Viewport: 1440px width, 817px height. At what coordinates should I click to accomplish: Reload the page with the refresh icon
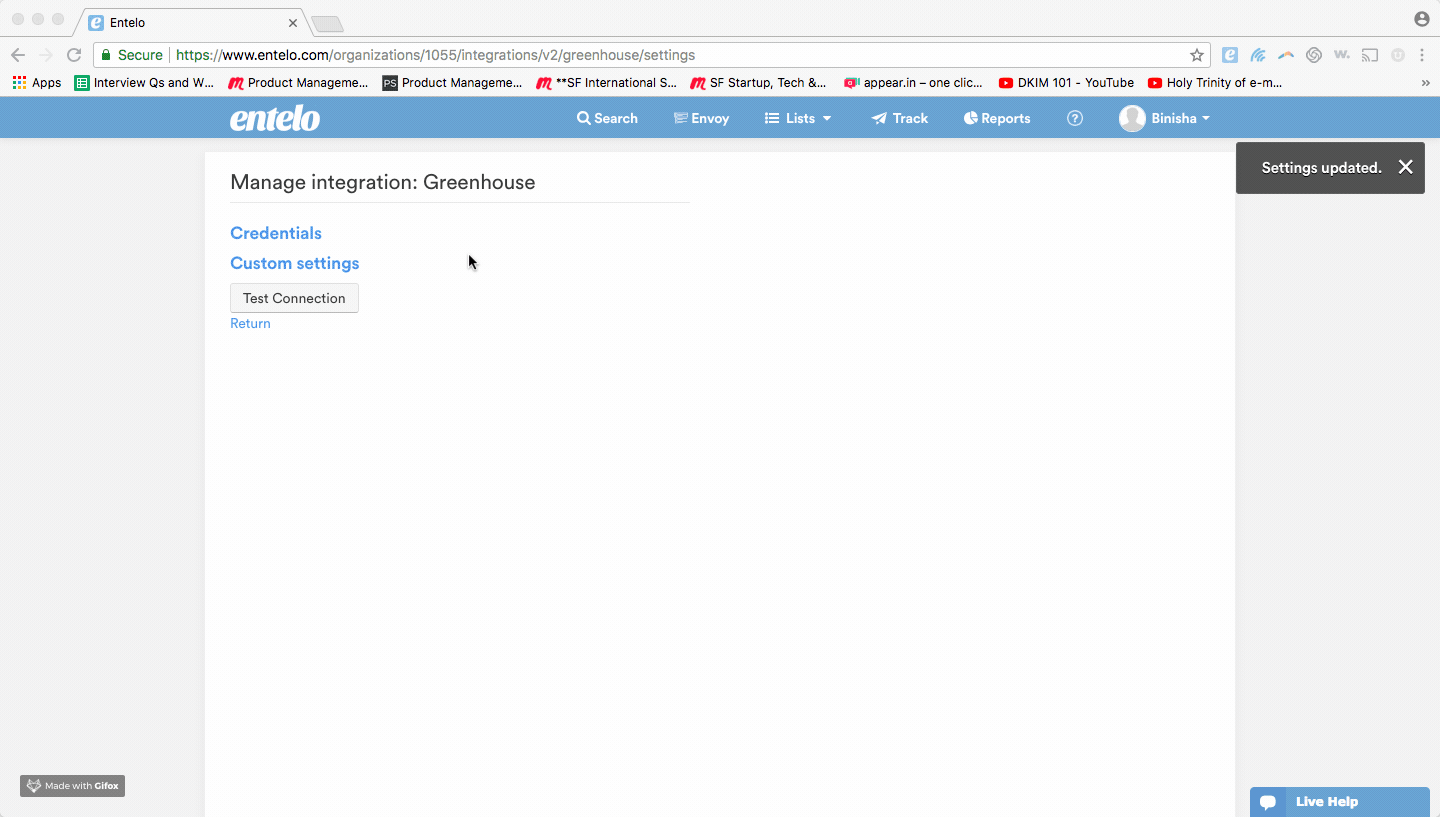pos(74,55)
